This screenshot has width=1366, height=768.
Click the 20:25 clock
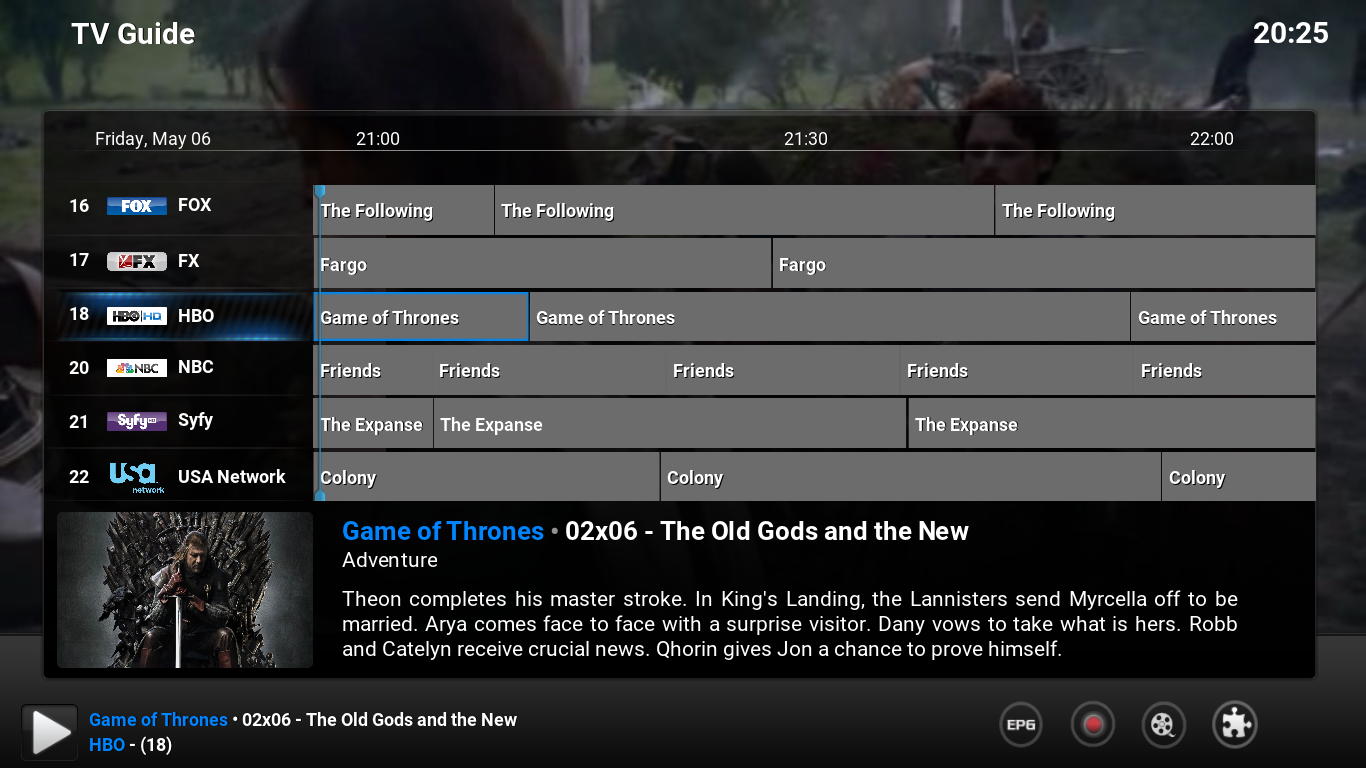click(x=1291, y=33)
